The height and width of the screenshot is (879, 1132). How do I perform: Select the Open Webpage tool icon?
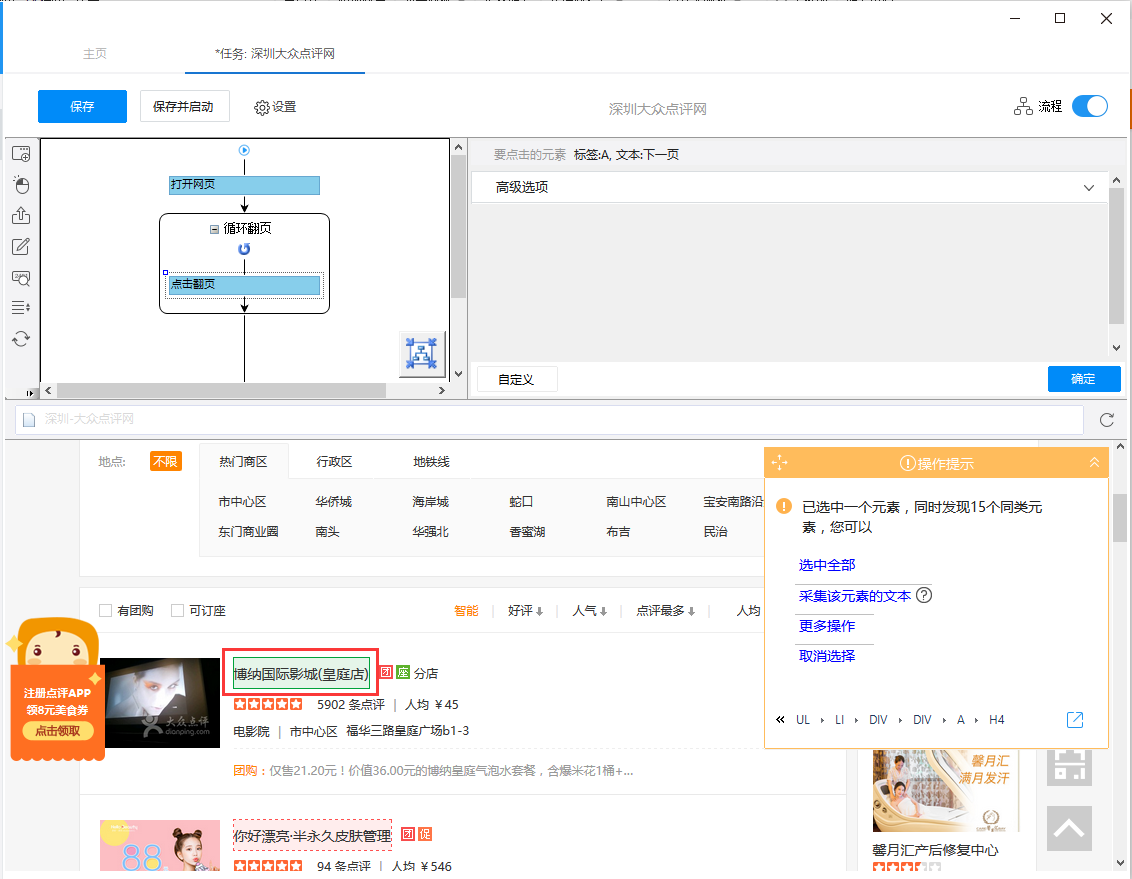21,153
